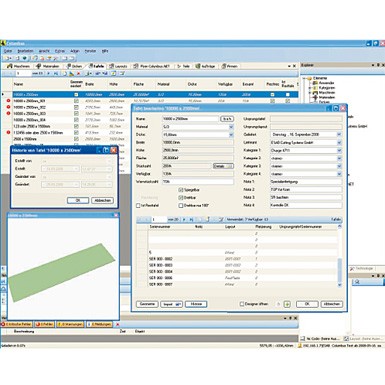
Task: Click Abbrechen in Tafel bearbeiten dialog
Action: (332, 304)
